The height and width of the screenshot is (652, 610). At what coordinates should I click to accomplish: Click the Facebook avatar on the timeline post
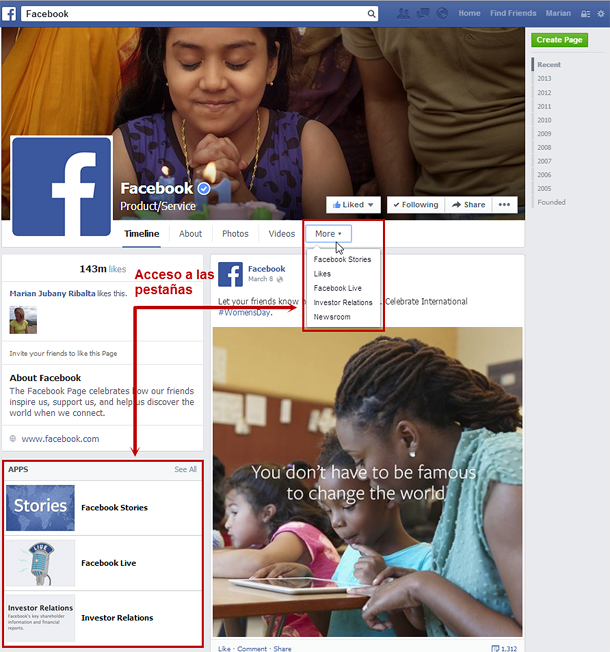(x=230, y=274)
